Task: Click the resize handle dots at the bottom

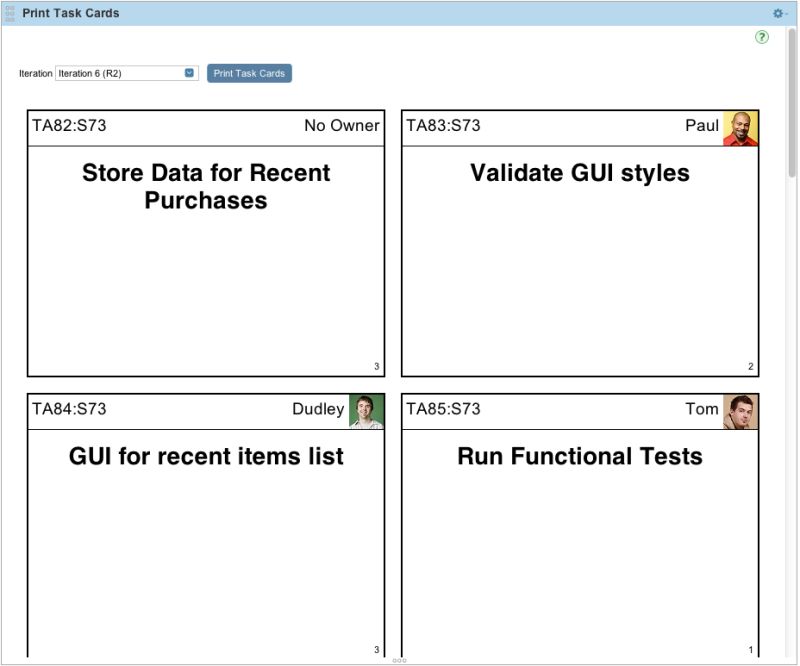Action: [400, 661]
